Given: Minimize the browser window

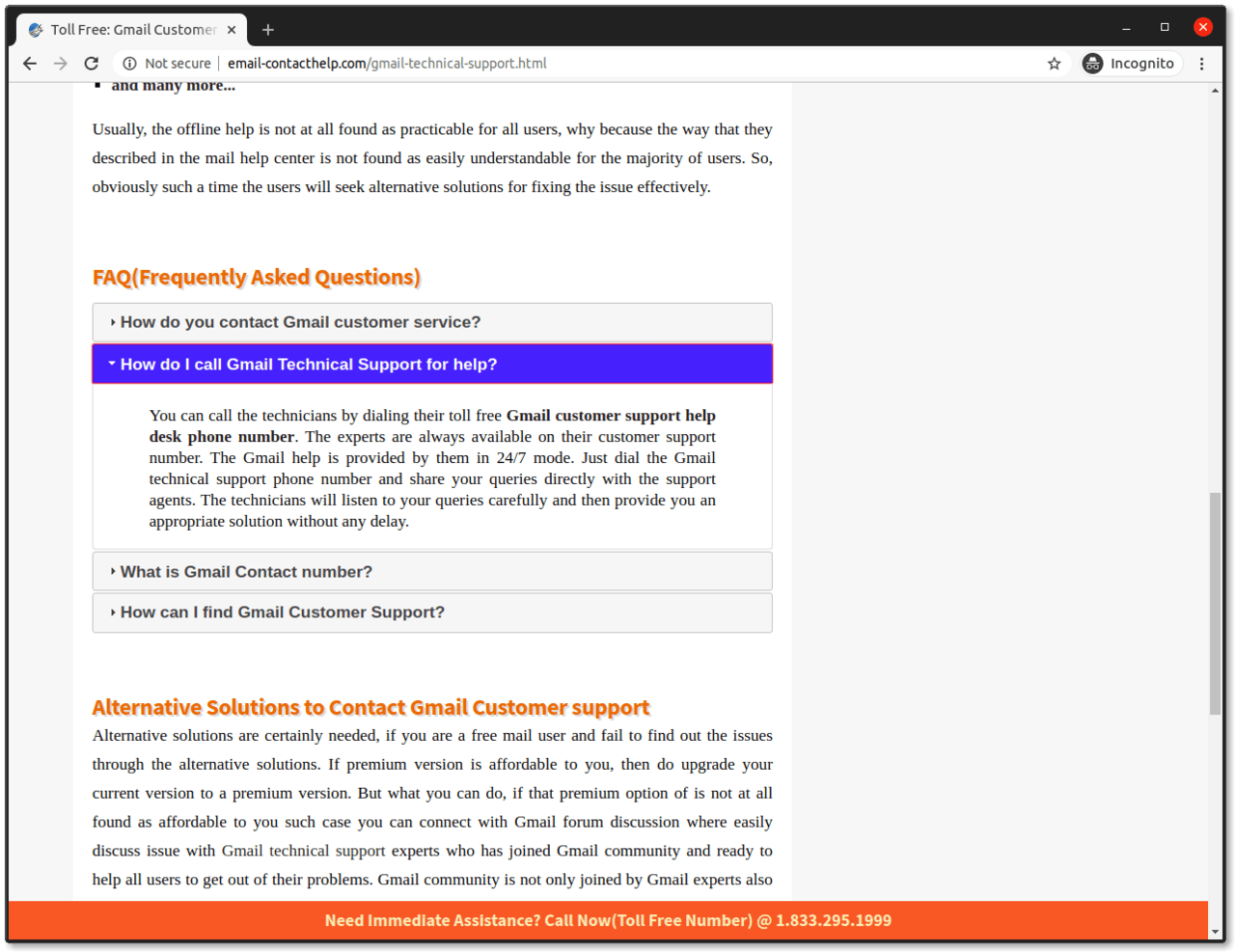Looking at the screenshot, I should (x=1126, y=28).
